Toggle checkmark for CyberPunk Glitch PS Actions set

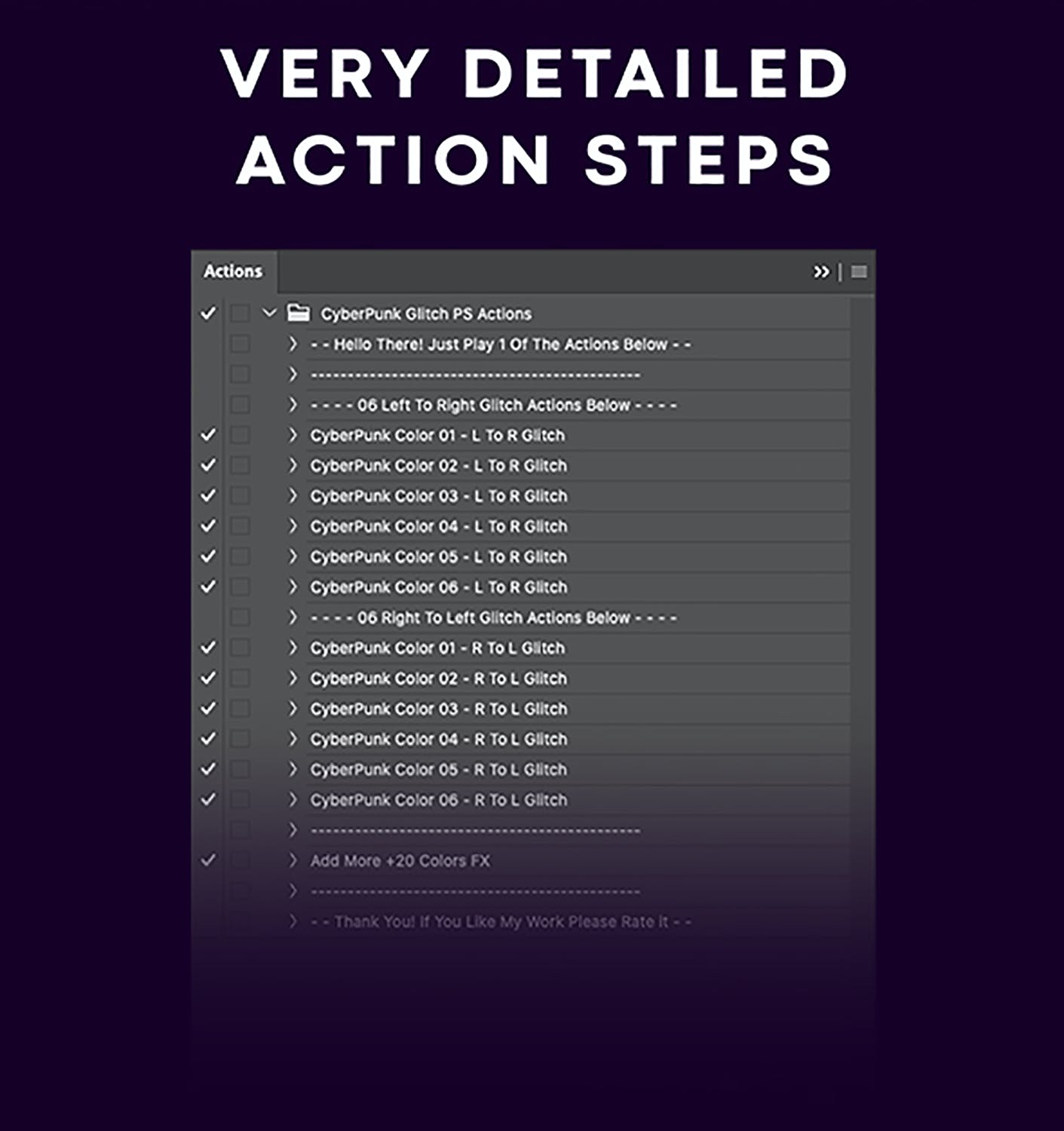(x=208, y=313)
